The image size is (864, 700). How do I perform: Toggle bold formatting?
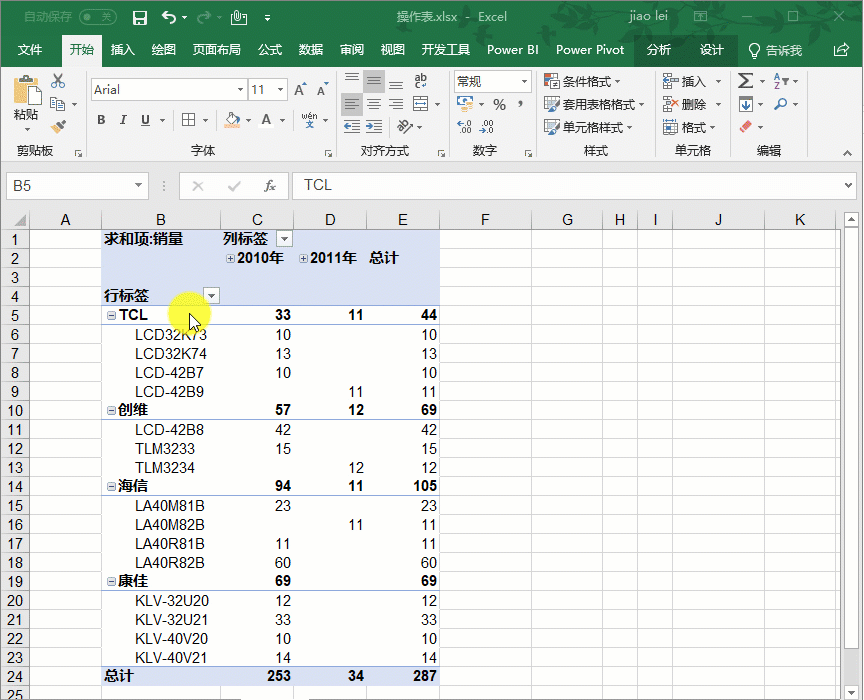point(101,119)
